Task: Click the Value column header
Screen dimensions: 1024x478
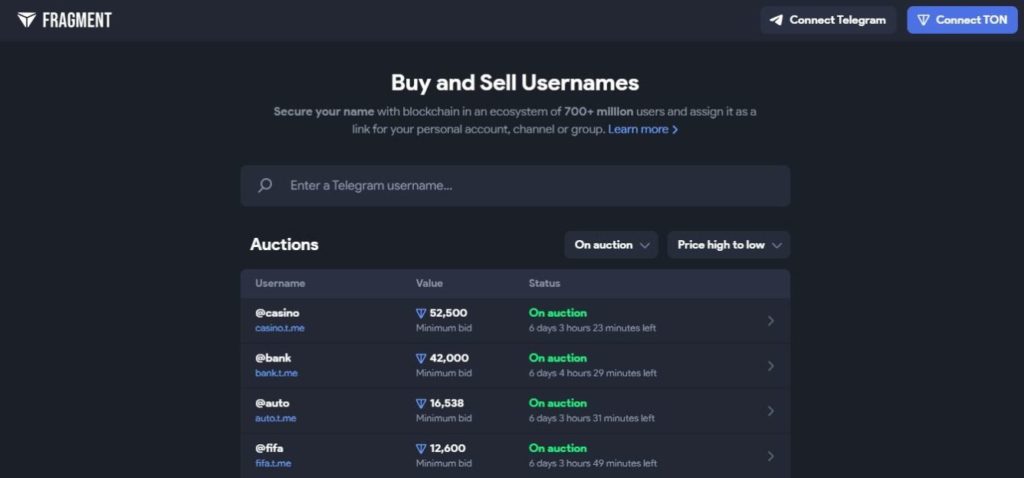Action: (429, 283)
